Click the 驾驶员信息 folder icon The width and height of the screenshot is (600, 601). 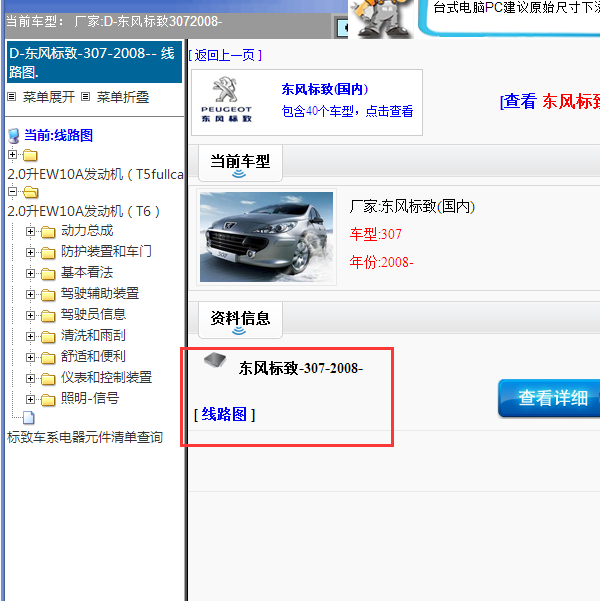click(48, 315)
